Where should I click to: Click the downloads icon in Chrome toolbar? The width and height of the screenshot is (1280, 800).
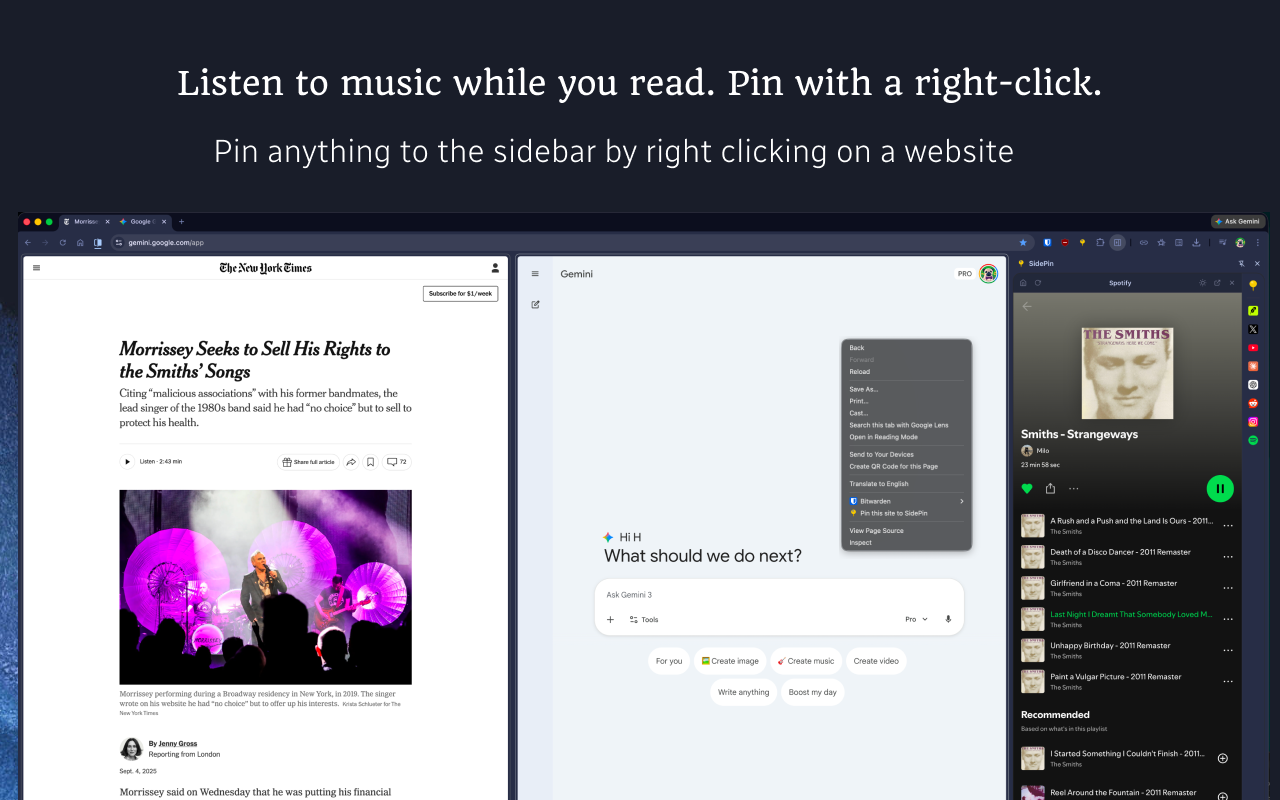click(x=1196, y=242)
